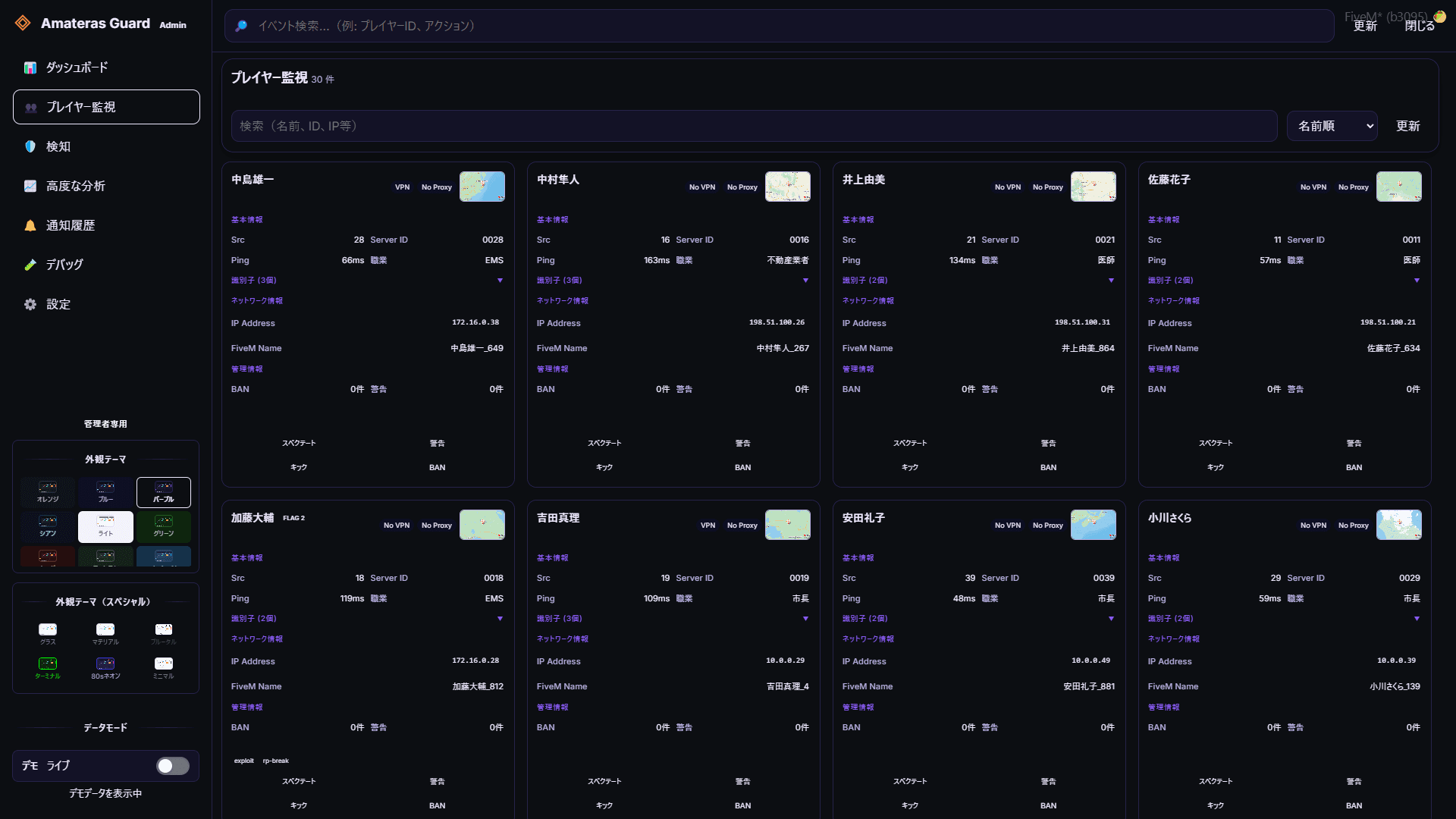
Task: Click the 検知 shield icon
Action: [x=30, y=146]
